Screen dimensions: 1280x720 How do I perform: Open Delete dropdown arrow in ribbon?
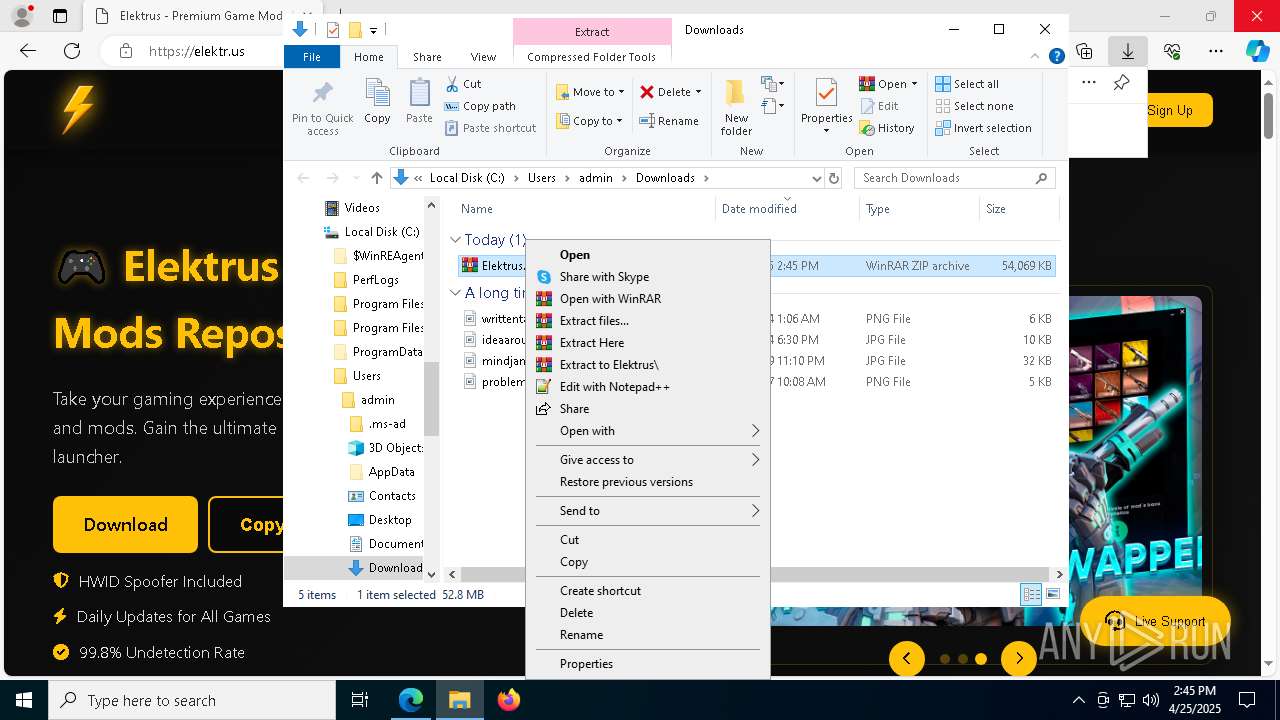698,92
